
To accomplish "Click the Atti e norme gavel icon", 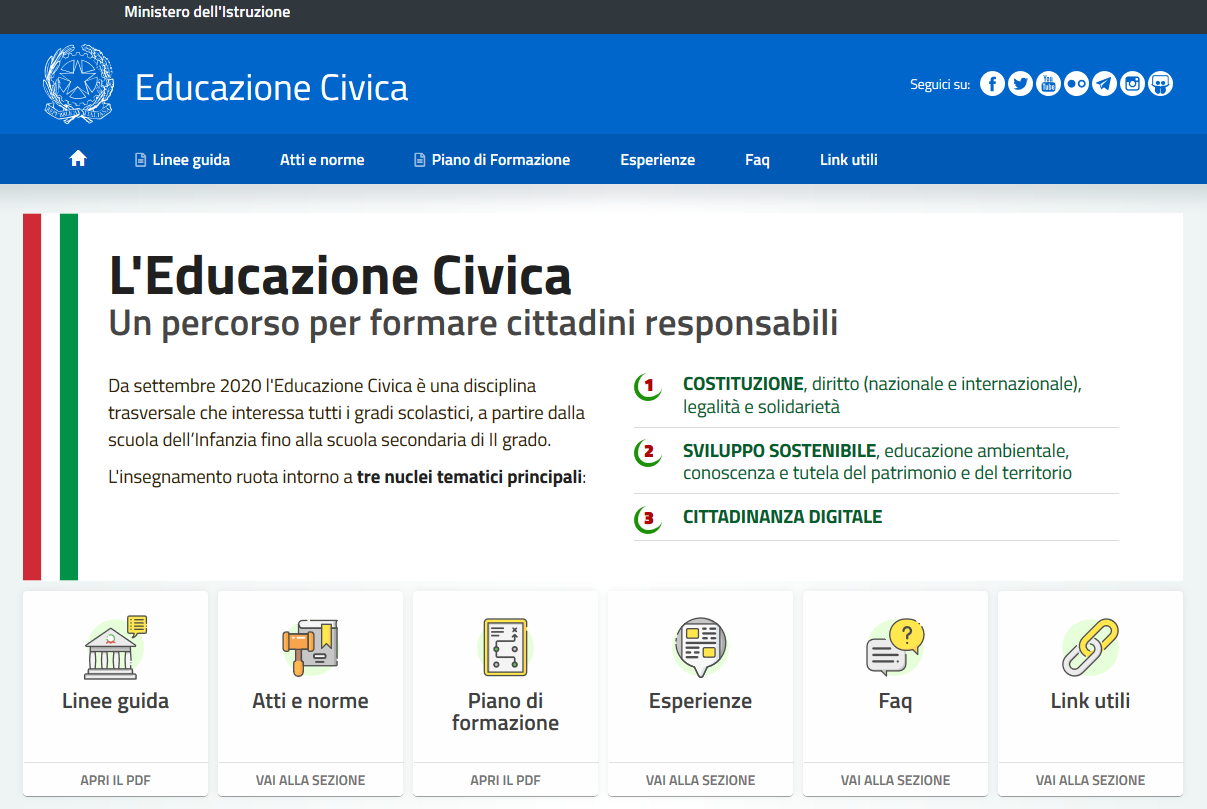I will click(x=310, y=647).
